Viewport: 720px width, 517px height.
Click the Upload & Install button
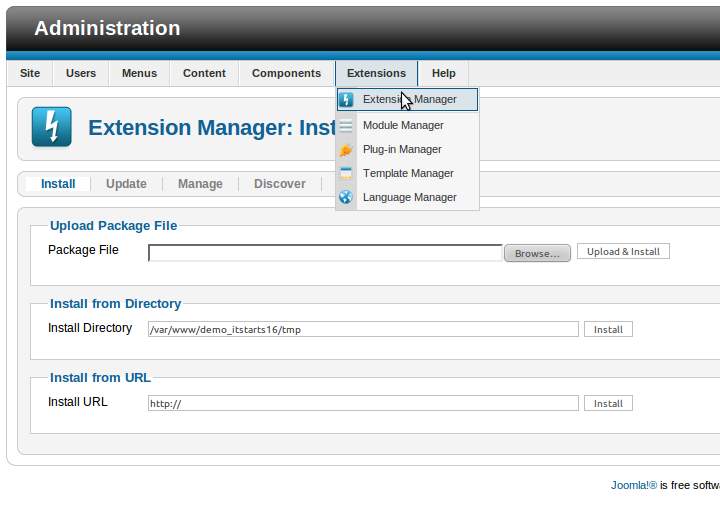(623, 252)
